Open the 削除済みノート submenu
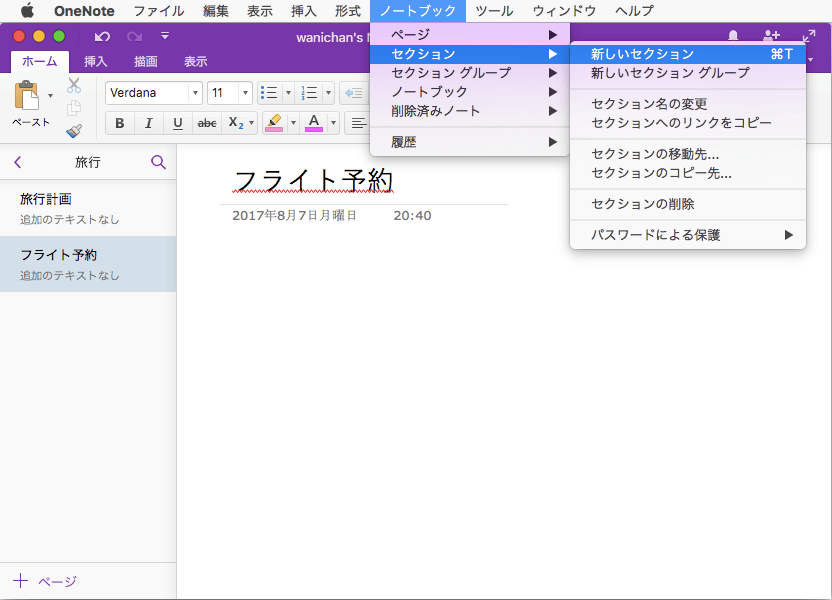 tap(470, 111)
